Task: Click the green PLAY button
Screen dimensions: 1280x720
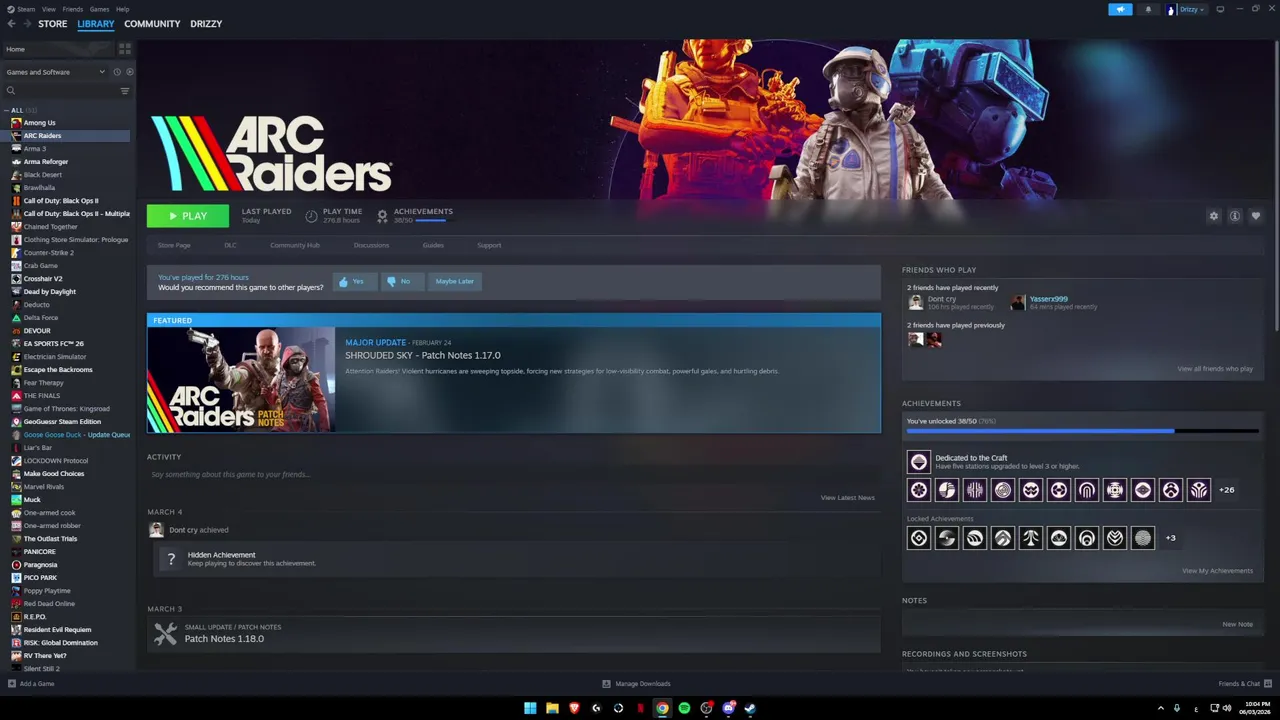Action: (x=188, y=216)
